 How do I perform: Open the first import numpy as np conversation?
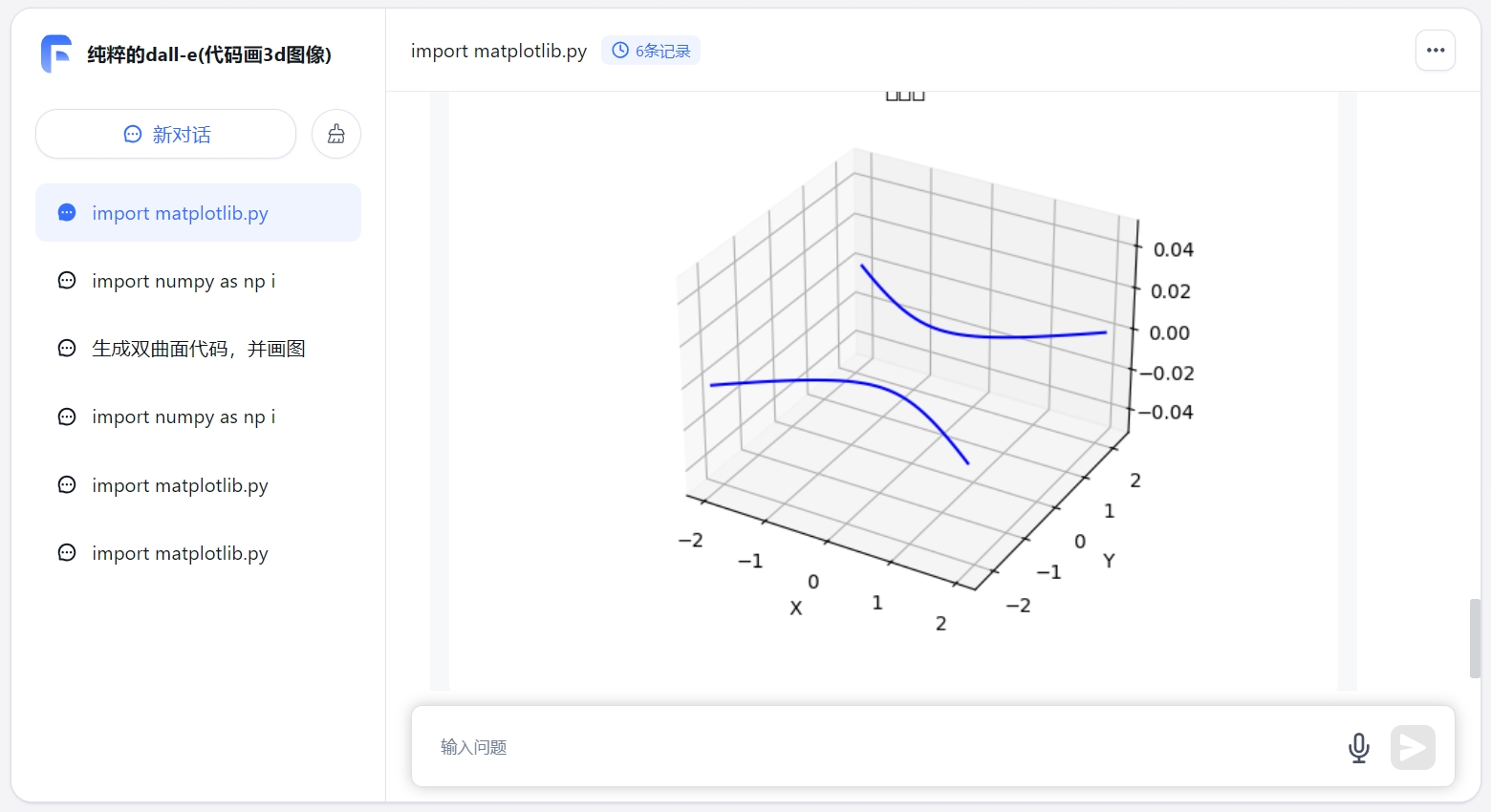183,281
